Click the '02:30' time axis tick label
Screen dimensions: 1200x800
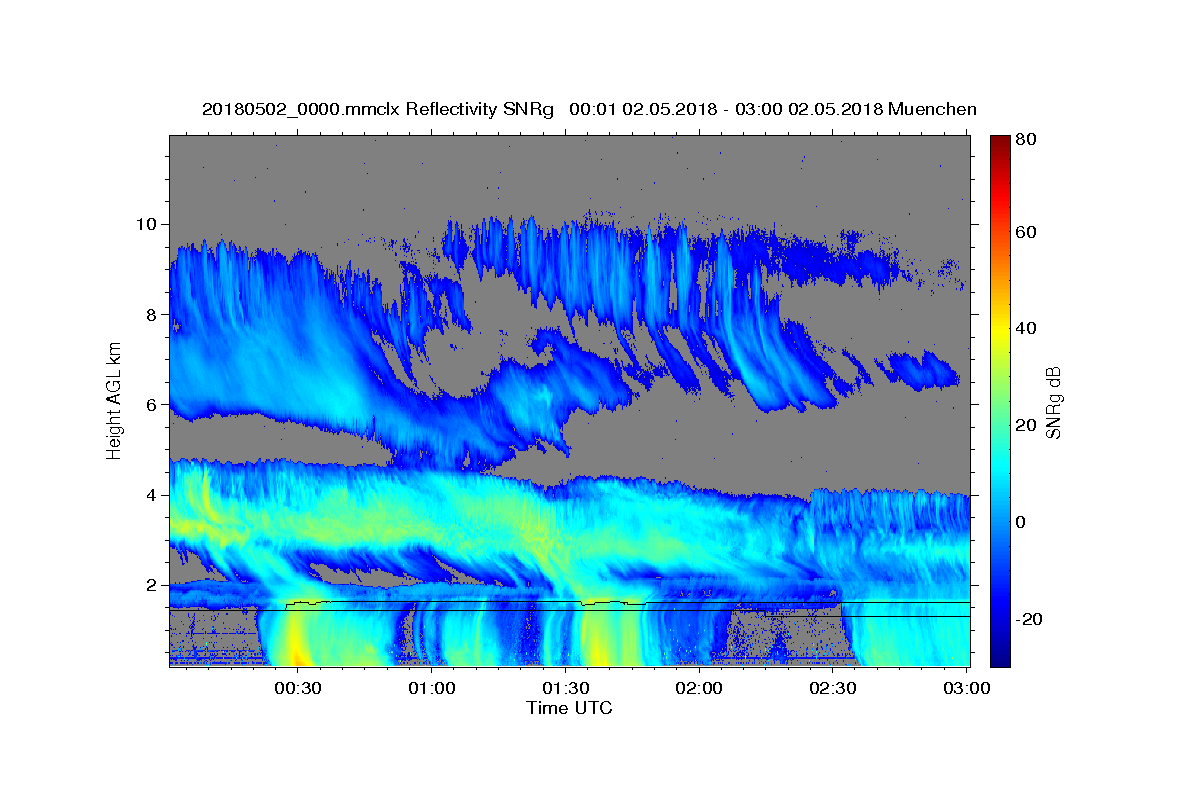coord(832,689)
